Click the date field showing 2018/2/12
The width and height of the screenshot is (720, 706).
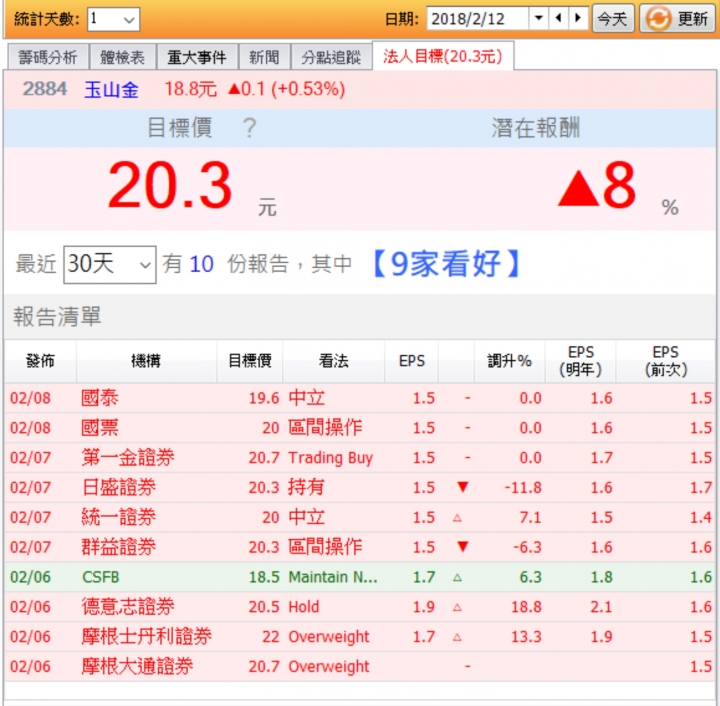tap(478, 19)
